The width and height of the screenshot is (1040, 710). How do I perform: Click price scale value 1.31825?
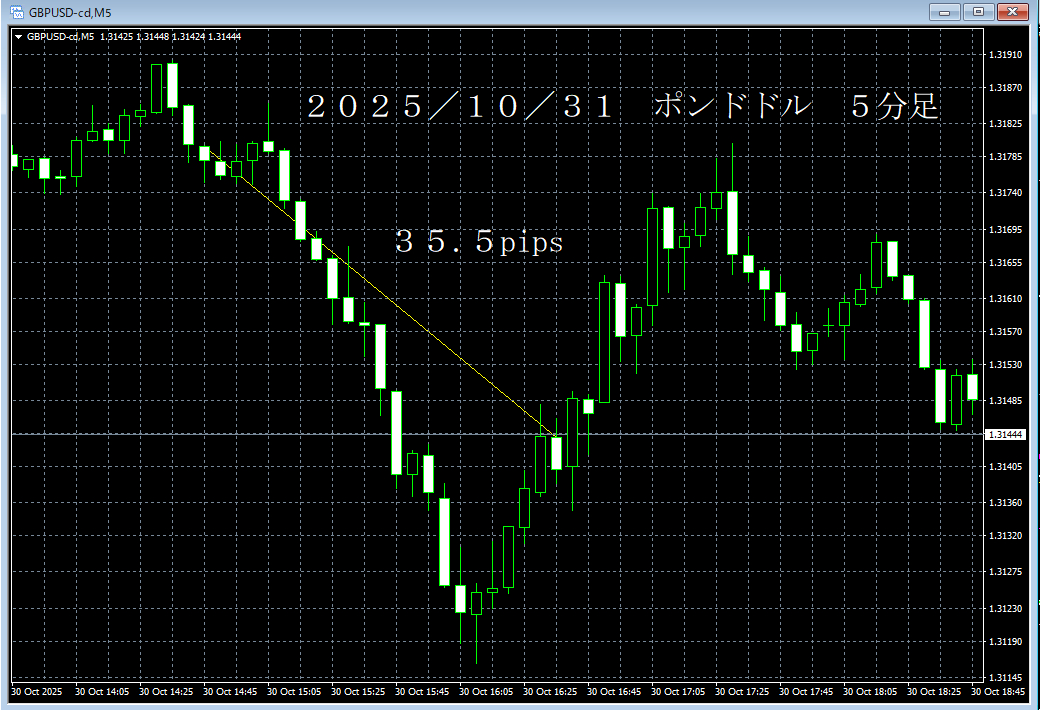pyautogui.click(x=1006, y=124)
